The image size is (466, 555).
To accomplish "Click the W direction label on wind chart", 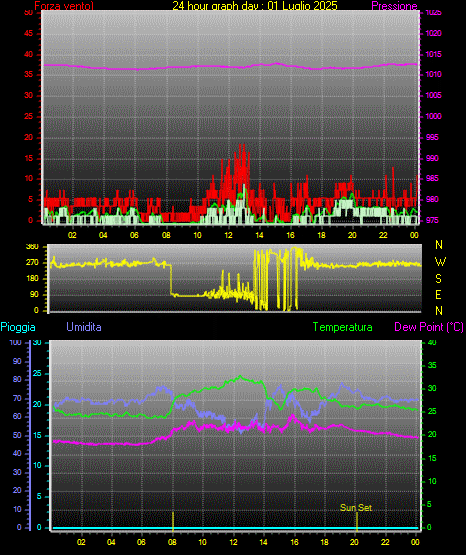I will 440,262.
